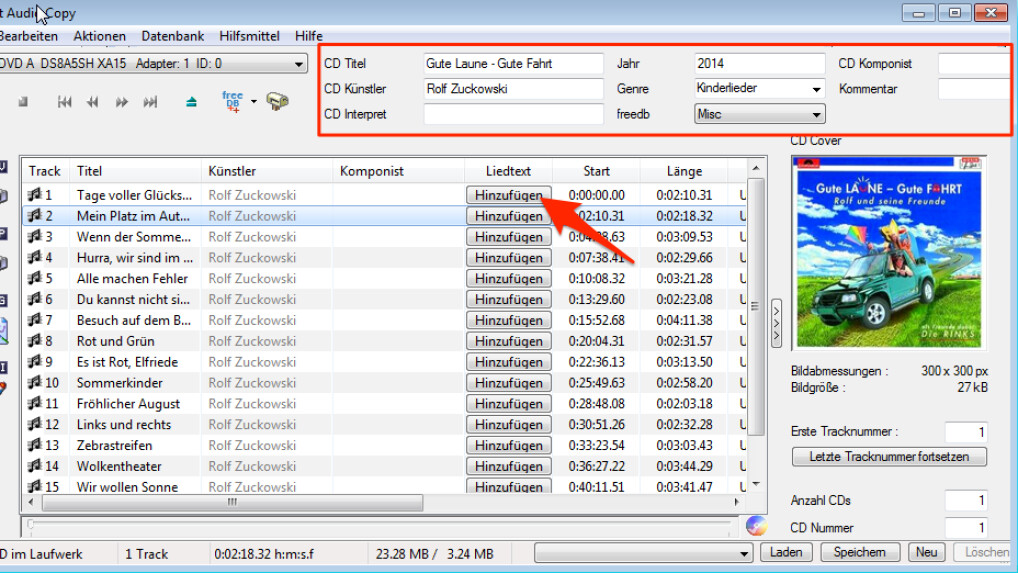Select track 10 Sommerkinder

(x=119, y=383)
